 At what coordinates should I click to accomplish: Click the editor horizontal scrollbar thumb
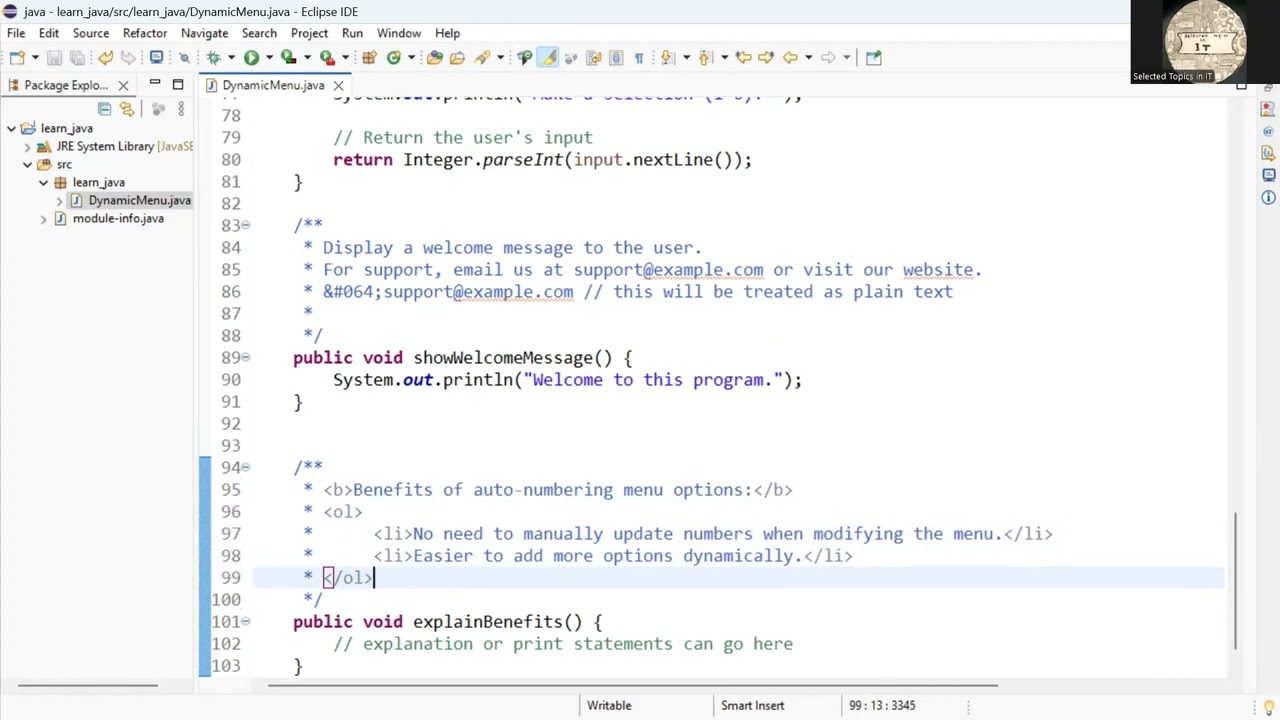coord(633,686)
